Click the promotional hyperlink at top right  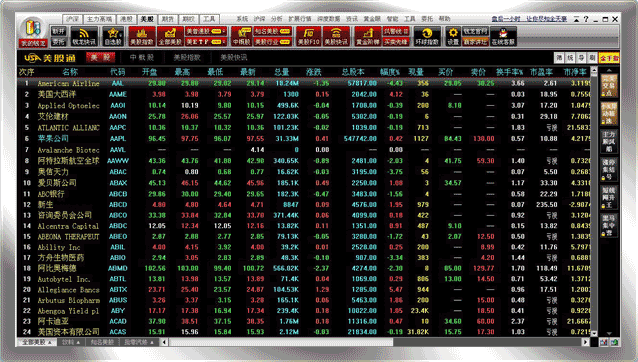(529, 19)
